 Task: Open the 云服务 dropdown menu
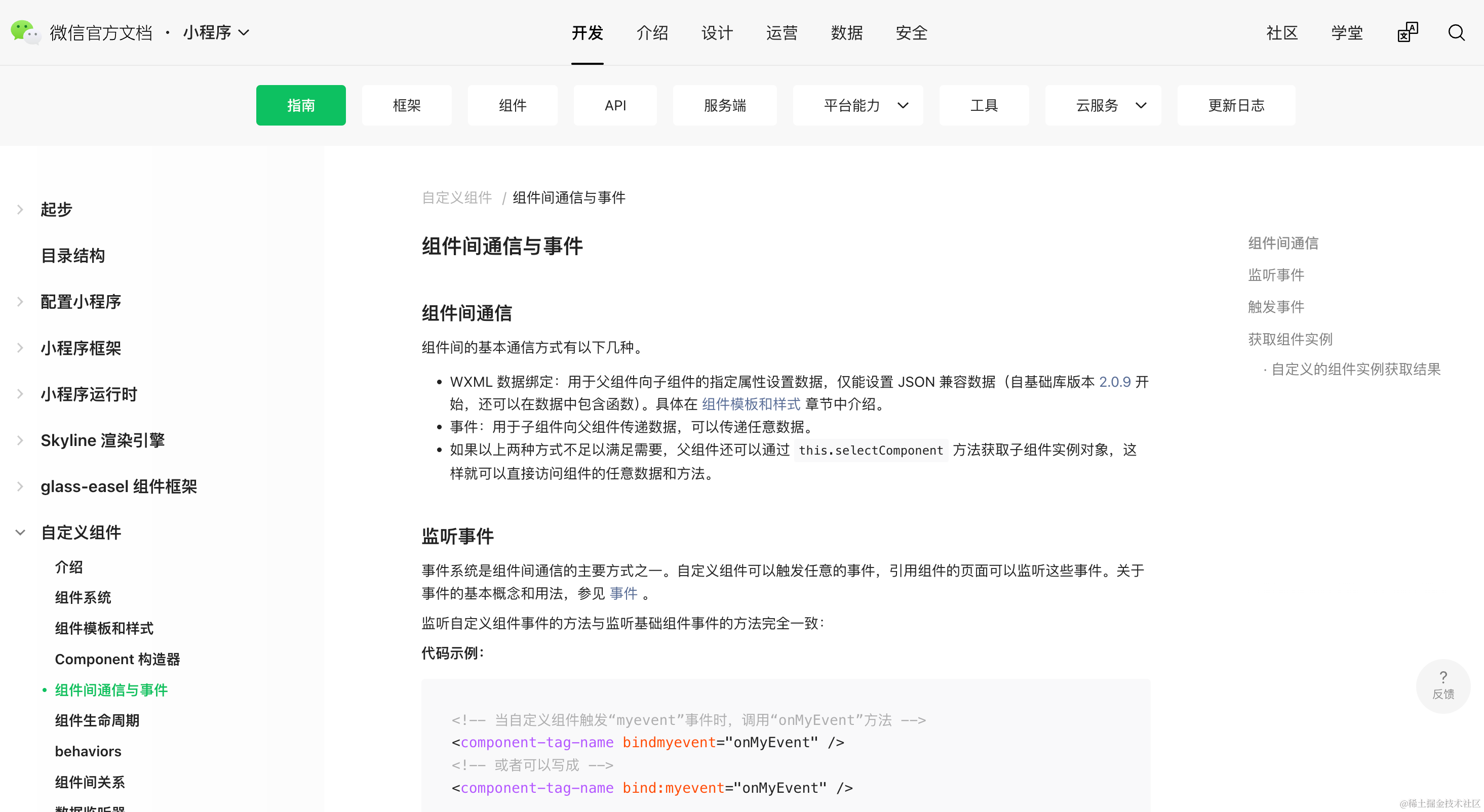(x=1103, y=105)
